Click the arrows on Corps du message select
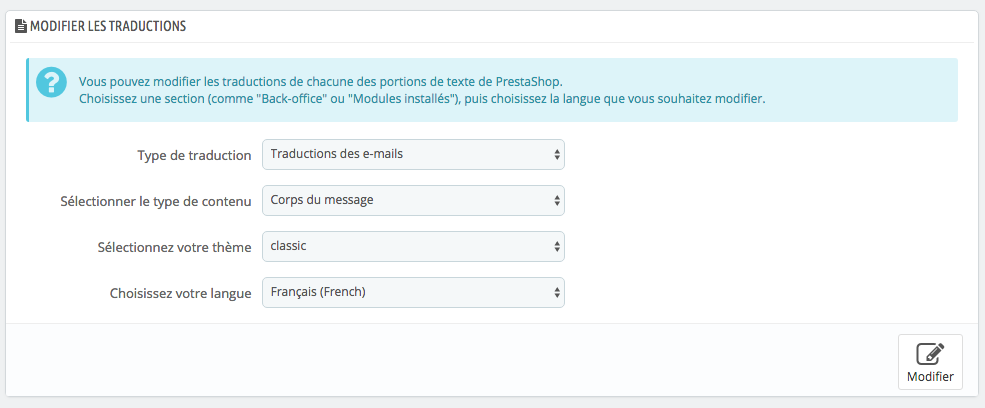This screenshot has width=985, height=408. (556, 200)
